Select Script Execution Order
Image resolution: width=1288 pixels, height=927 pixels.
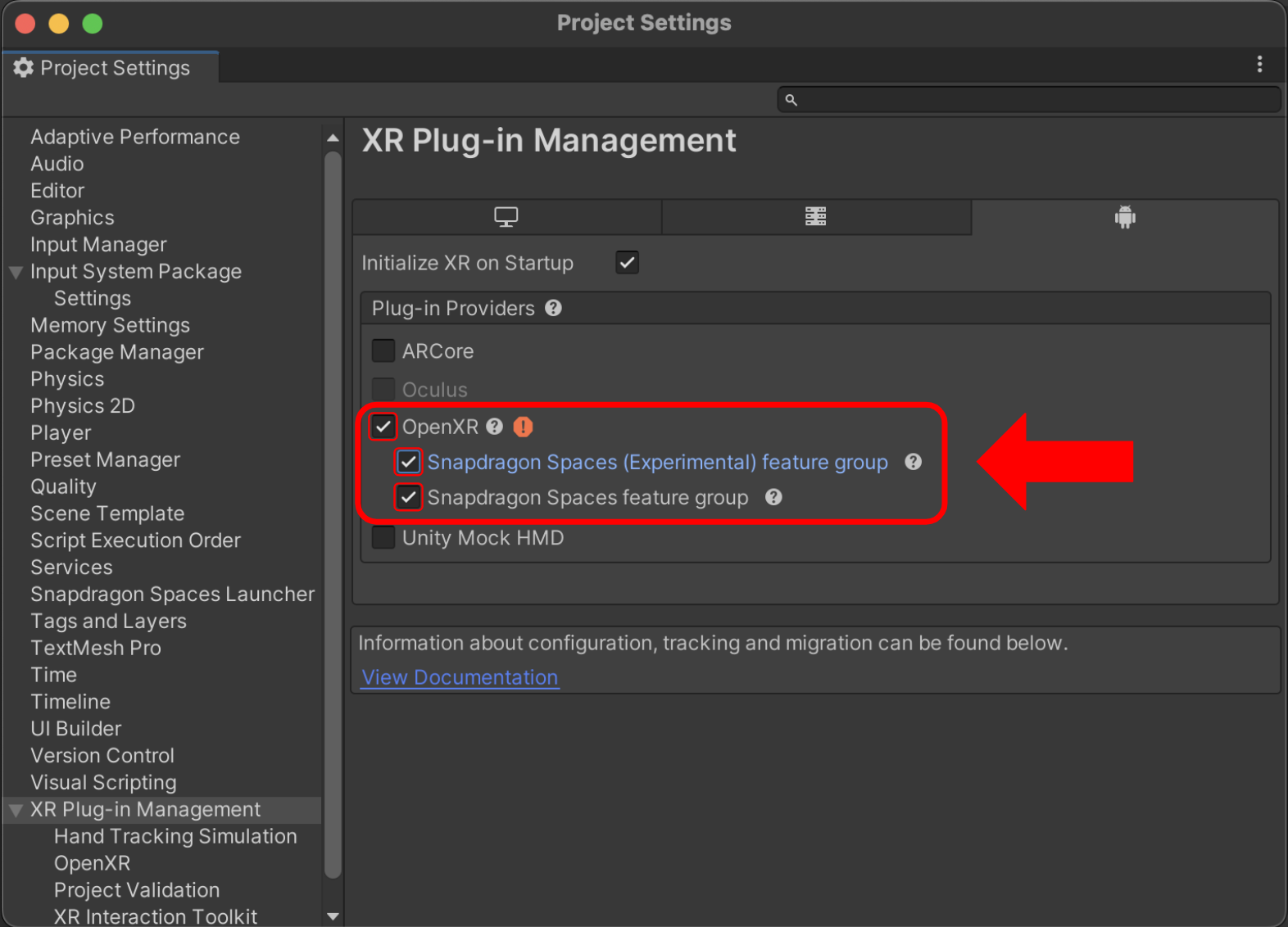coord(135,540)
